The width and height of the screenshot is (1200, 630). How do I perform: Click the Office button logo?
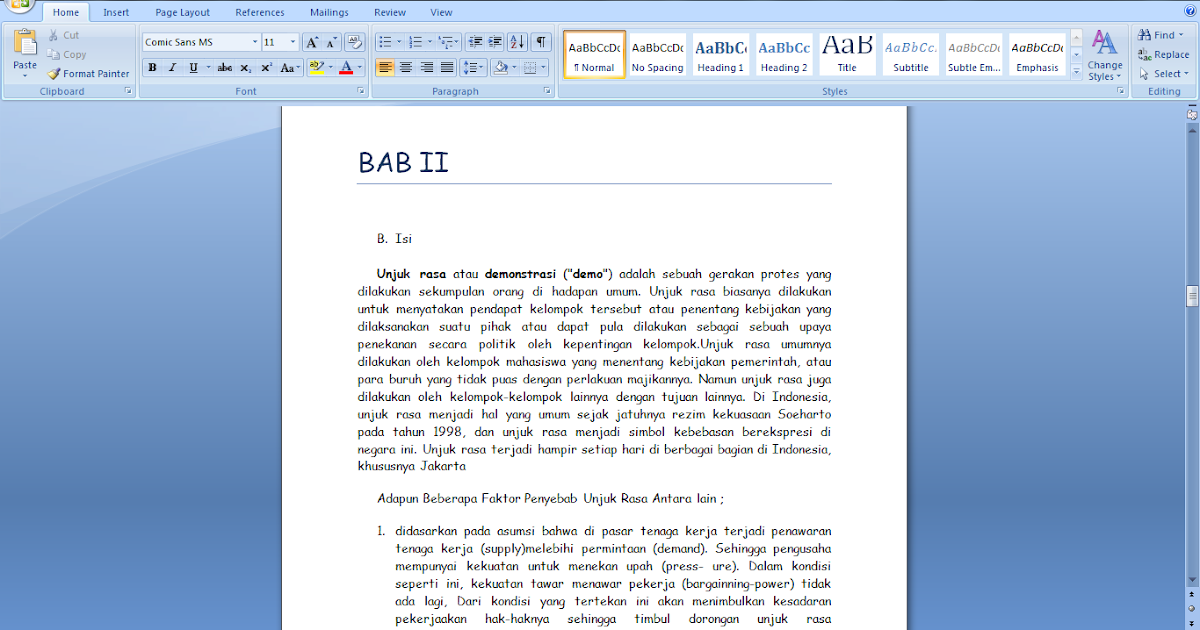[x=20, y=5]
